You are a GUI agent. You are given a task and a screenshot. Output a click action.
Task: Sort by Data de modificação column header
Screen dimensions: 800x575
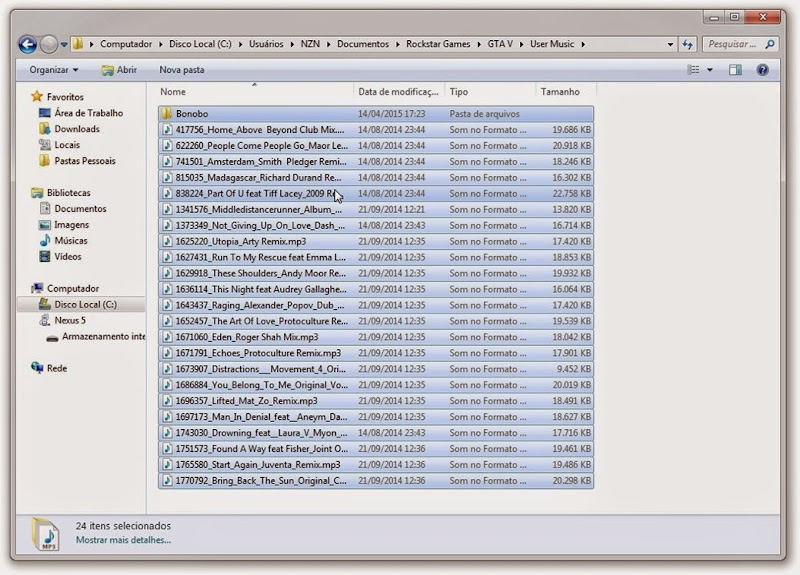398,92
